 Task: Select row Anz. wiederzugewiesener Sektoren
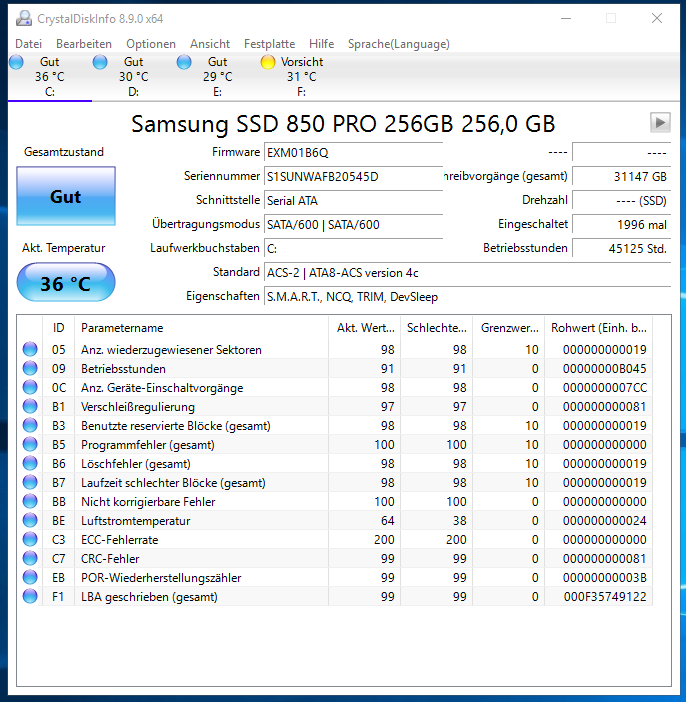click(x=334, y=349)
